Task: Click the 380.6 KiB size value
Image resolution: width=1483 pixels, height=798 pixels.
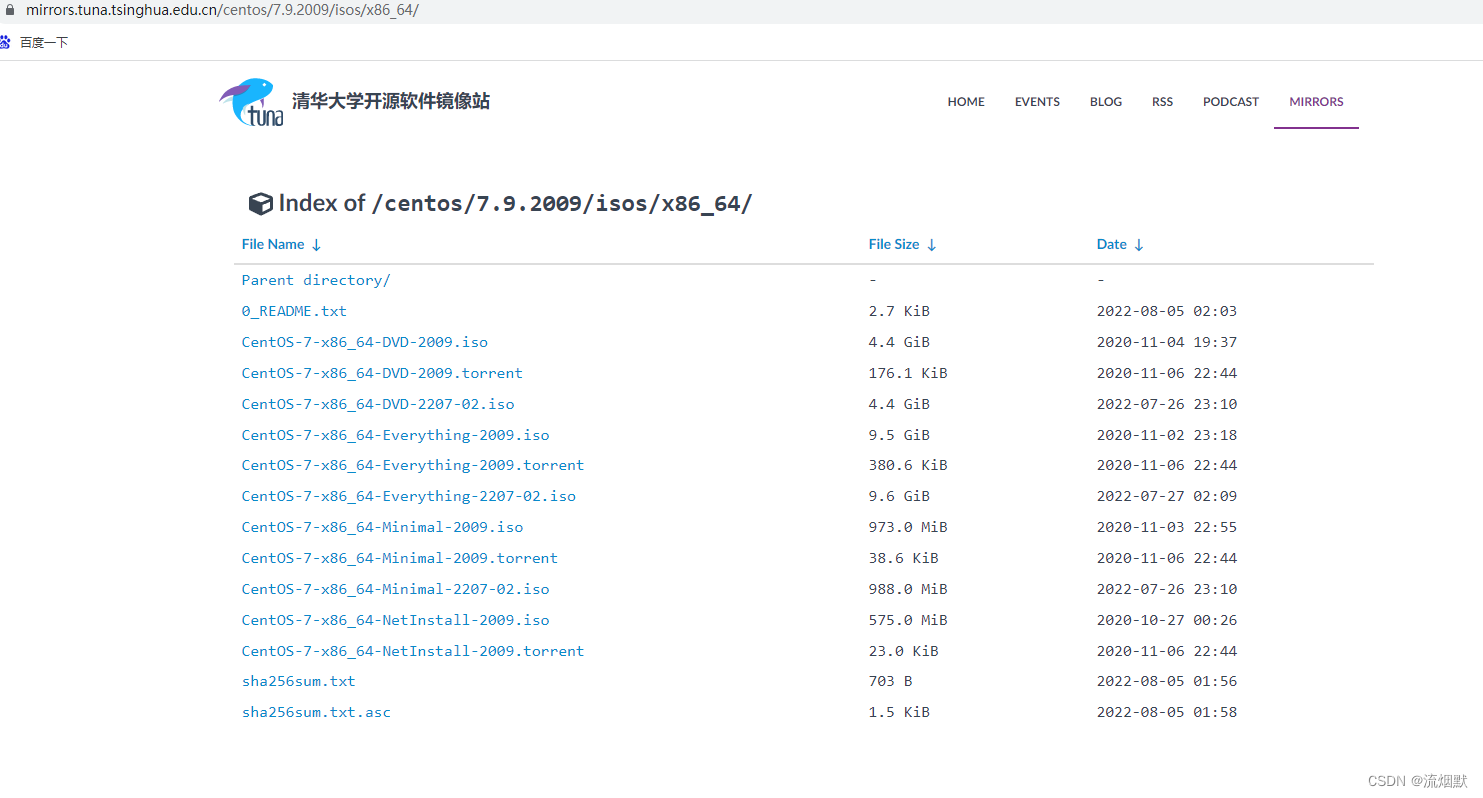Action: (908, 465)
